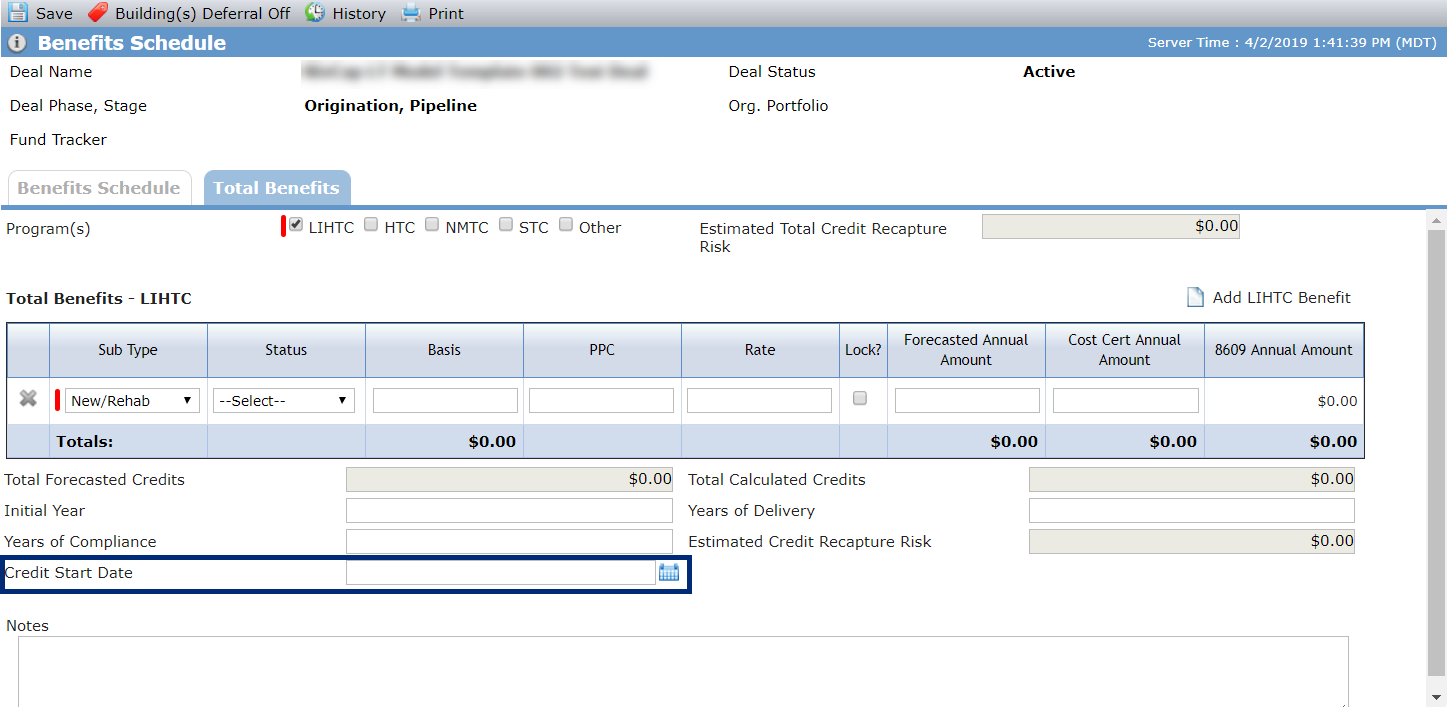Check the Lock? checkbox in benefit row
The image size is (1447, 707).
pyautogui.click(x=860, y=398)
